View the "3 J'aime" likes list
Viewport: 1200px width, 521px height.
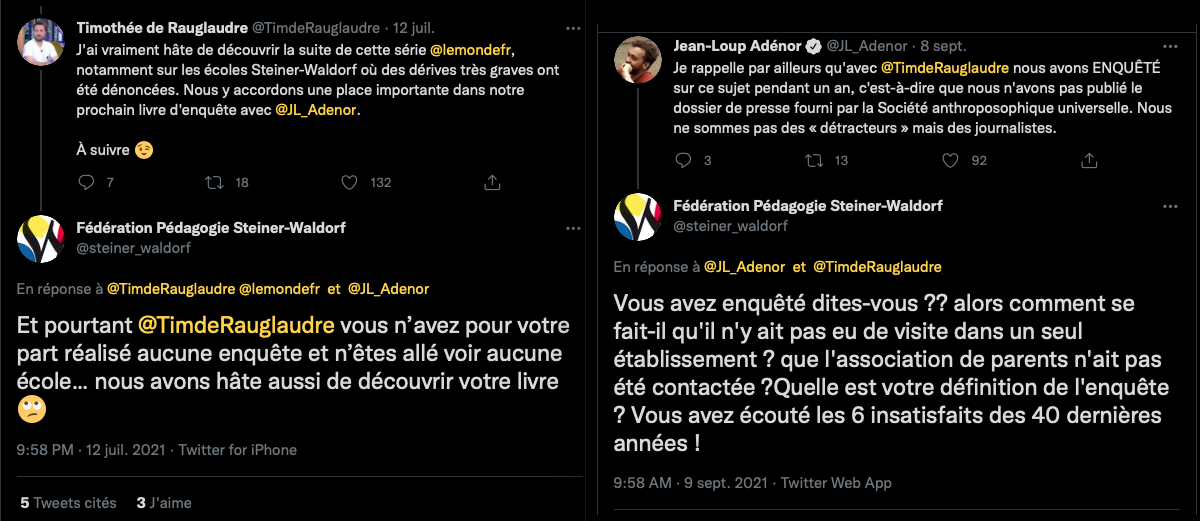(164, 503)
